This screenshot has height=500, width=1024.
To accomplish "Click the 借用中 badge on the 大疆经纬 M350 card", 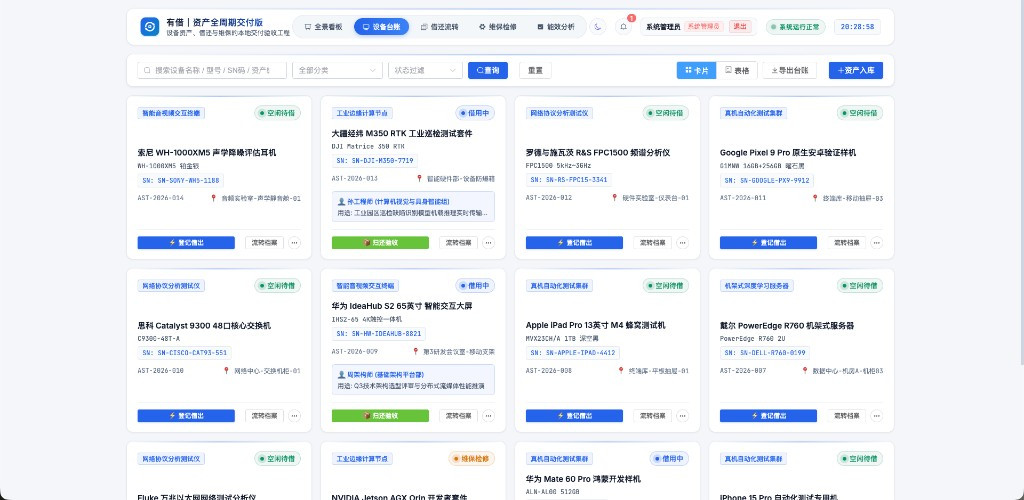I will (x=475, y=113).
